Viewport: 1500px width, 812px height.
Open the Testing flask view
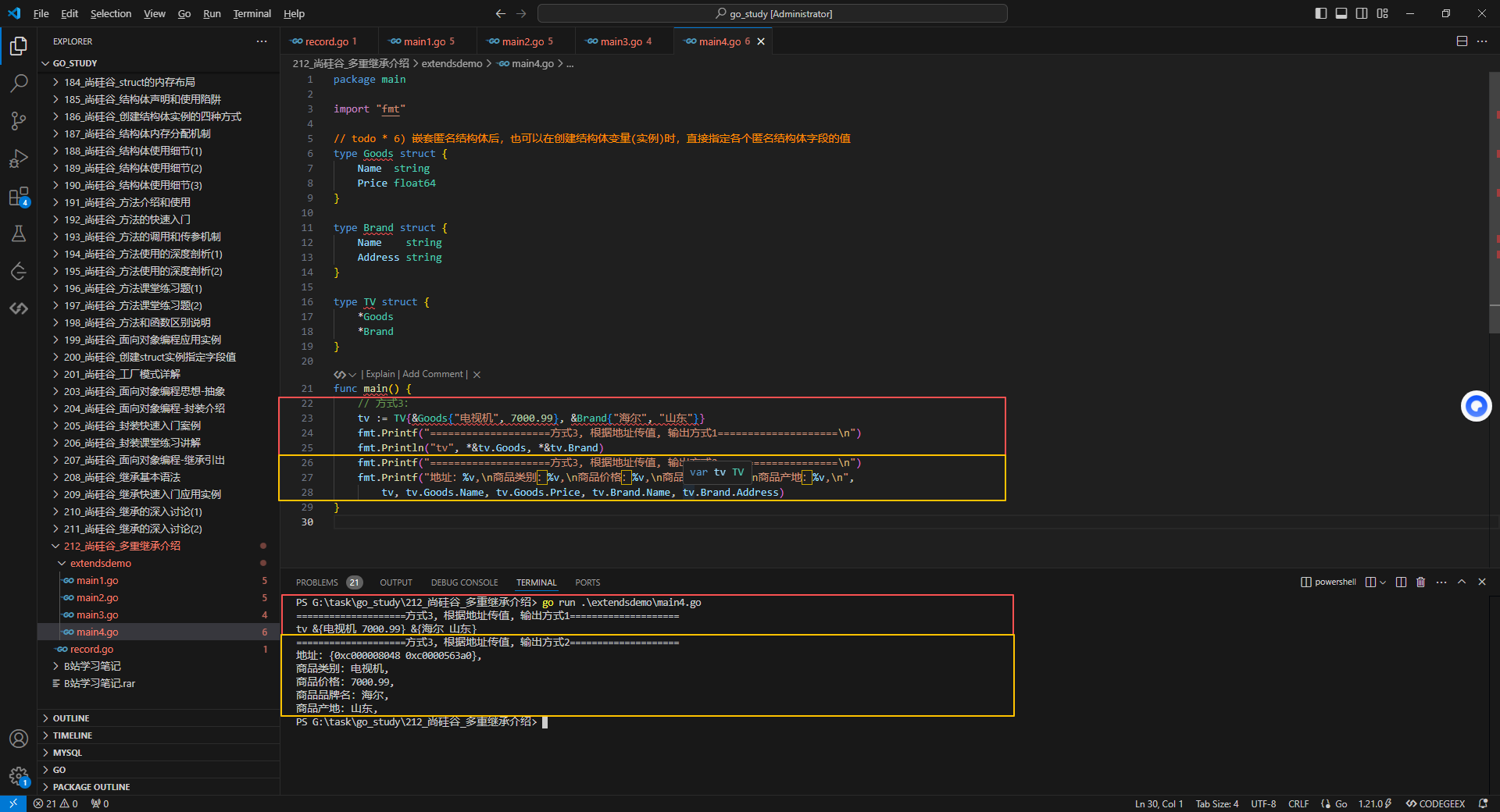pos(19,233)
